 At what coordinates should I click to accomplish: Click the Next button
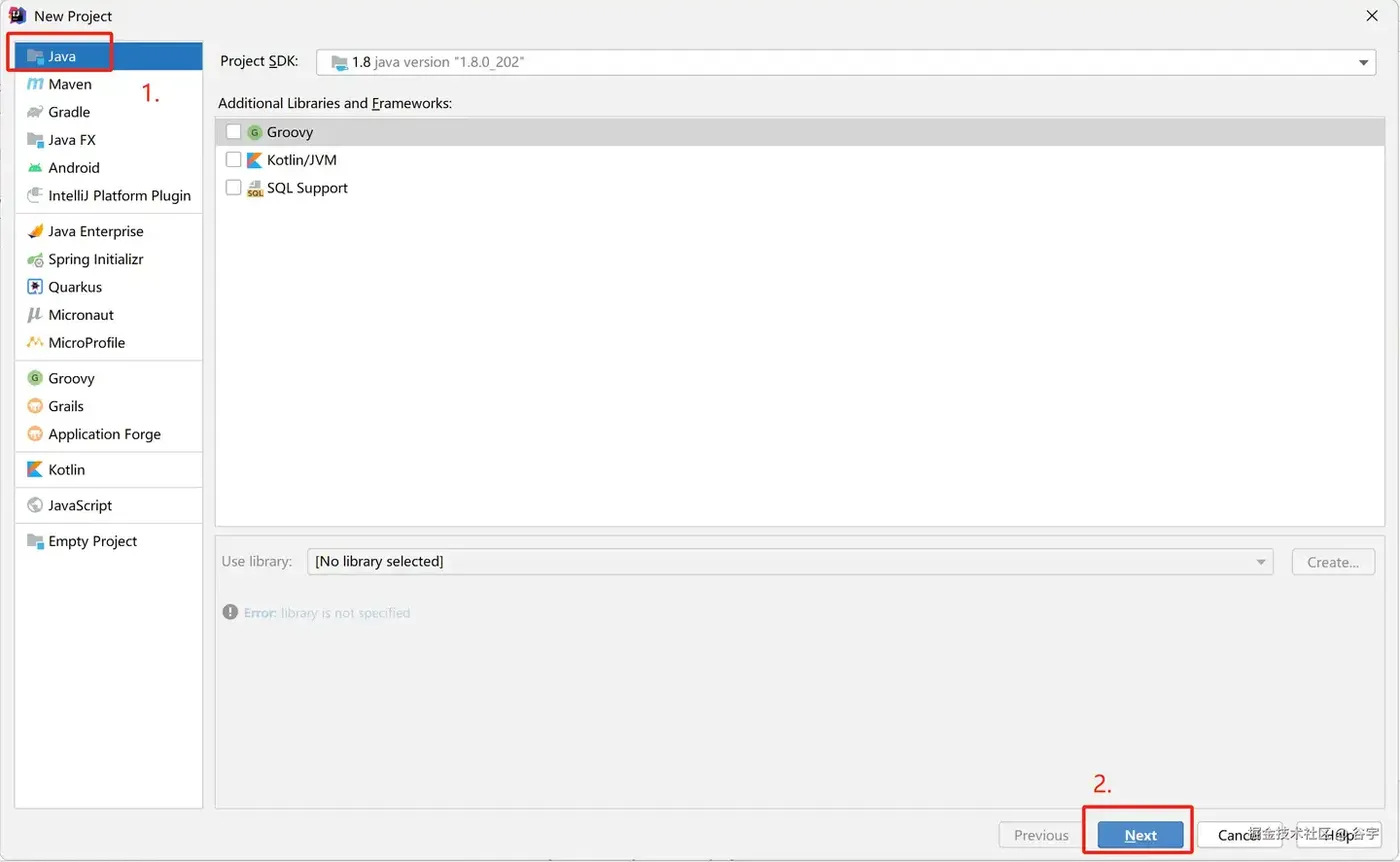pyautogui.click(x=1140, y=835)
